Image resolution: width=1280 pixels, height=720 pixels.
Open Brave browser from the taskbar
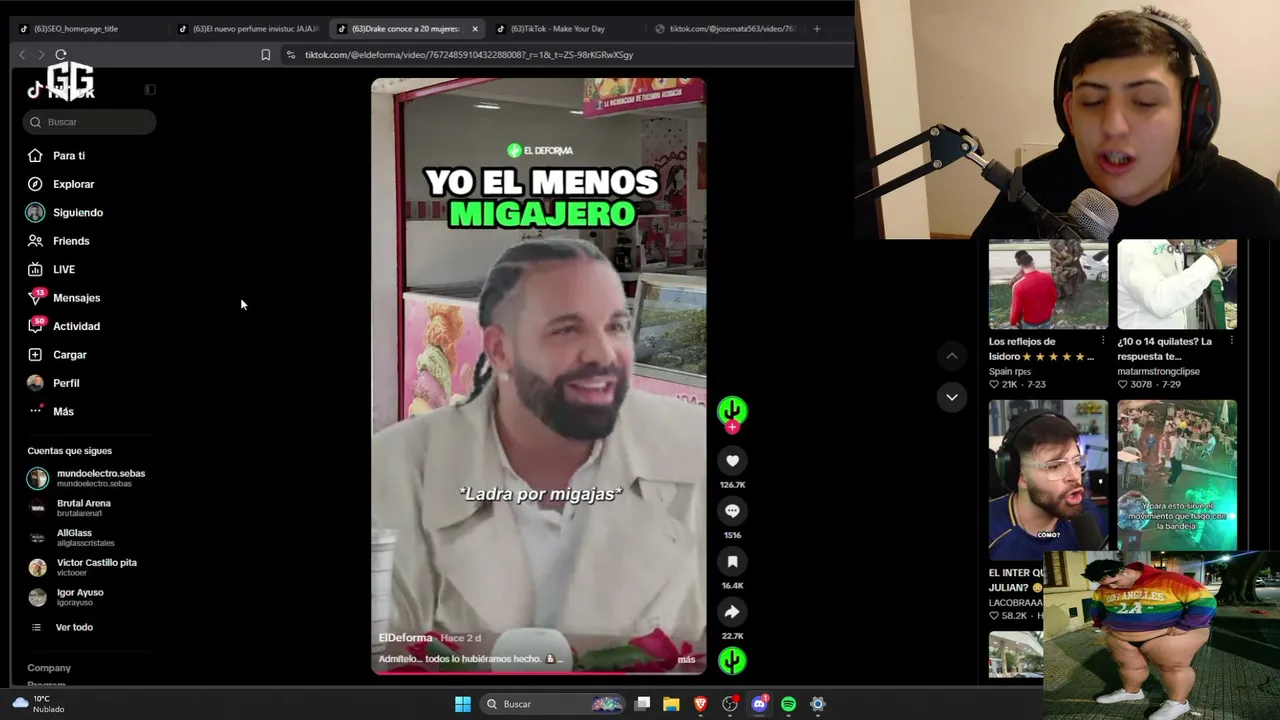coord(700,704)
